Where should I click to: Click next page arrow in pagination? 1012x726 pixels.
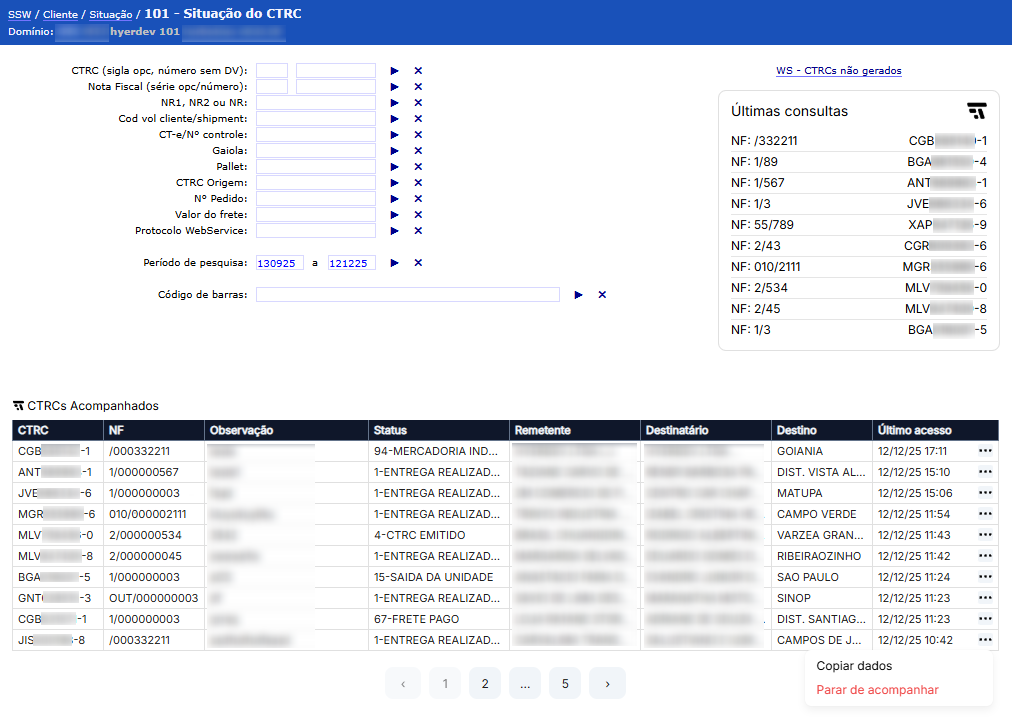(607, 684)
